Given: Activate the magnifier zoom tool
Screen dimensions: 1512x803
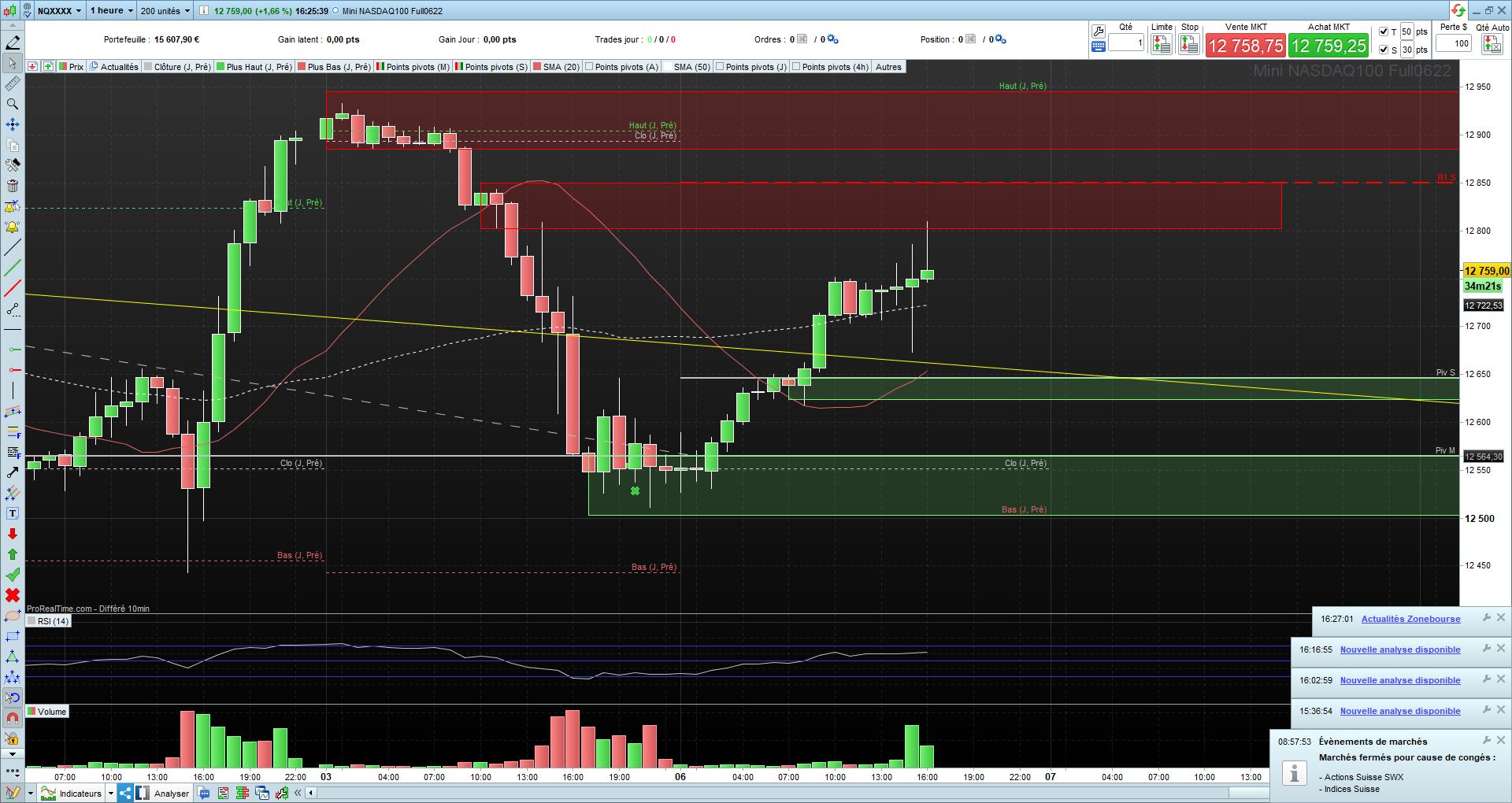Looking at the screenshot, I should coord(13,104).
